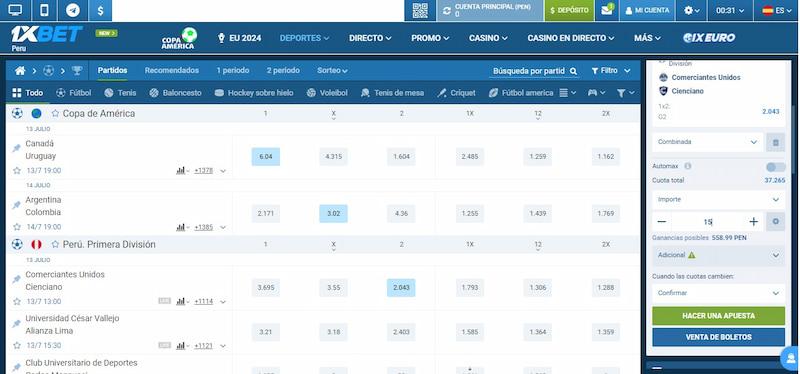Go to the home icon breadcrumb
The image size is (800, 374).
tap(20, 71)
